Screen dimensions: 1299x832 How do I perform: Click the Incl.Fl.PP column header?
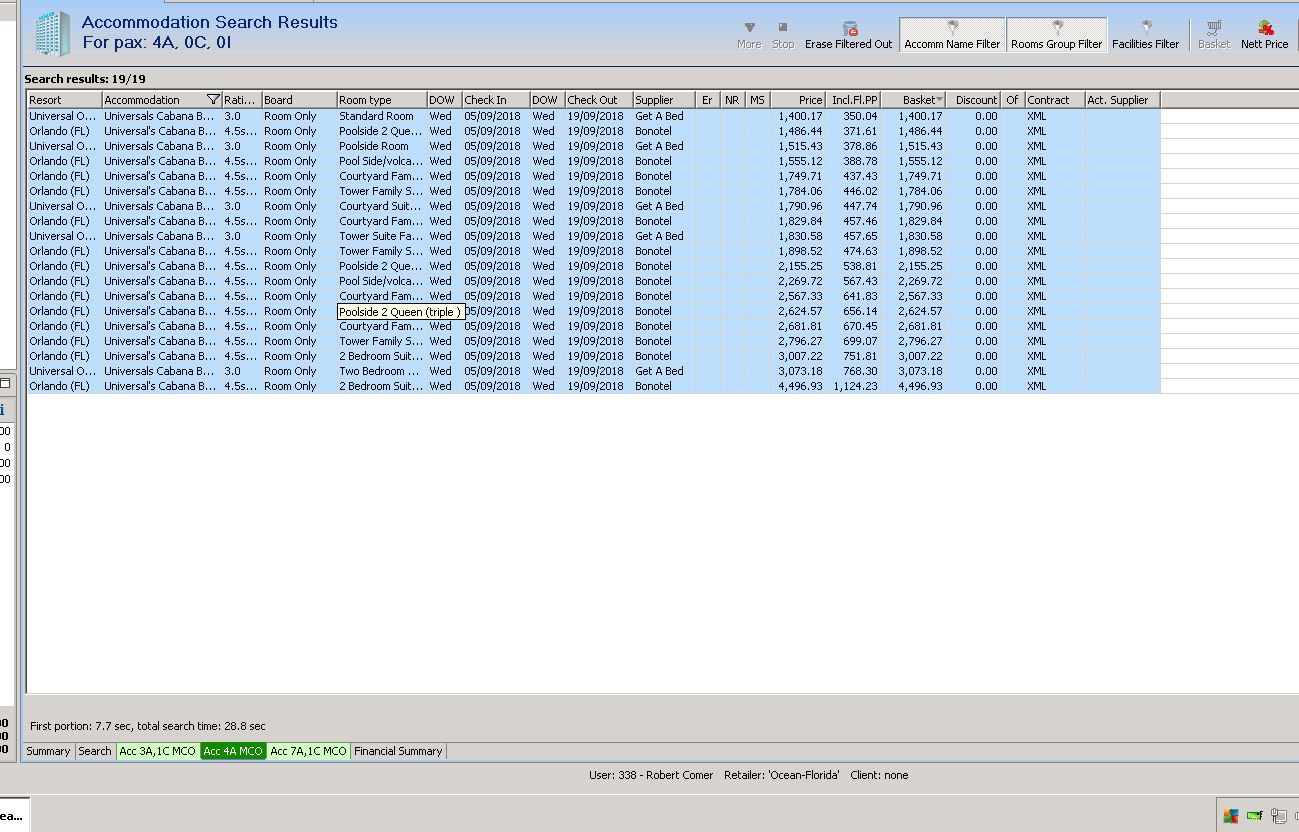pyautogui.click(x=854, y=100)
